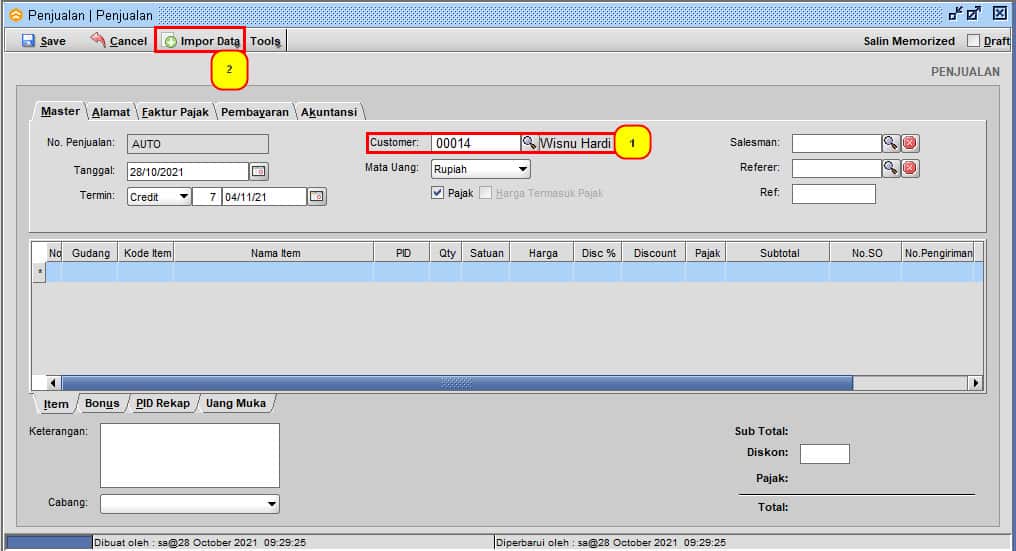Click the grid horizontal scrollbar
This screenshot has height=551, width=1016.
tap(456, 383)
